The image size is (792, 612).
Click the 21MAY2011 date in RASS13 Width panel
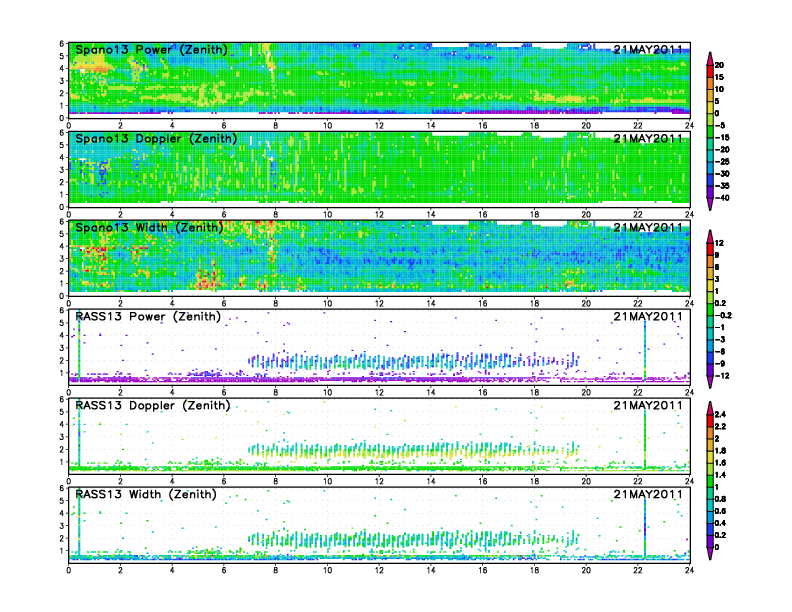[648, 494]
